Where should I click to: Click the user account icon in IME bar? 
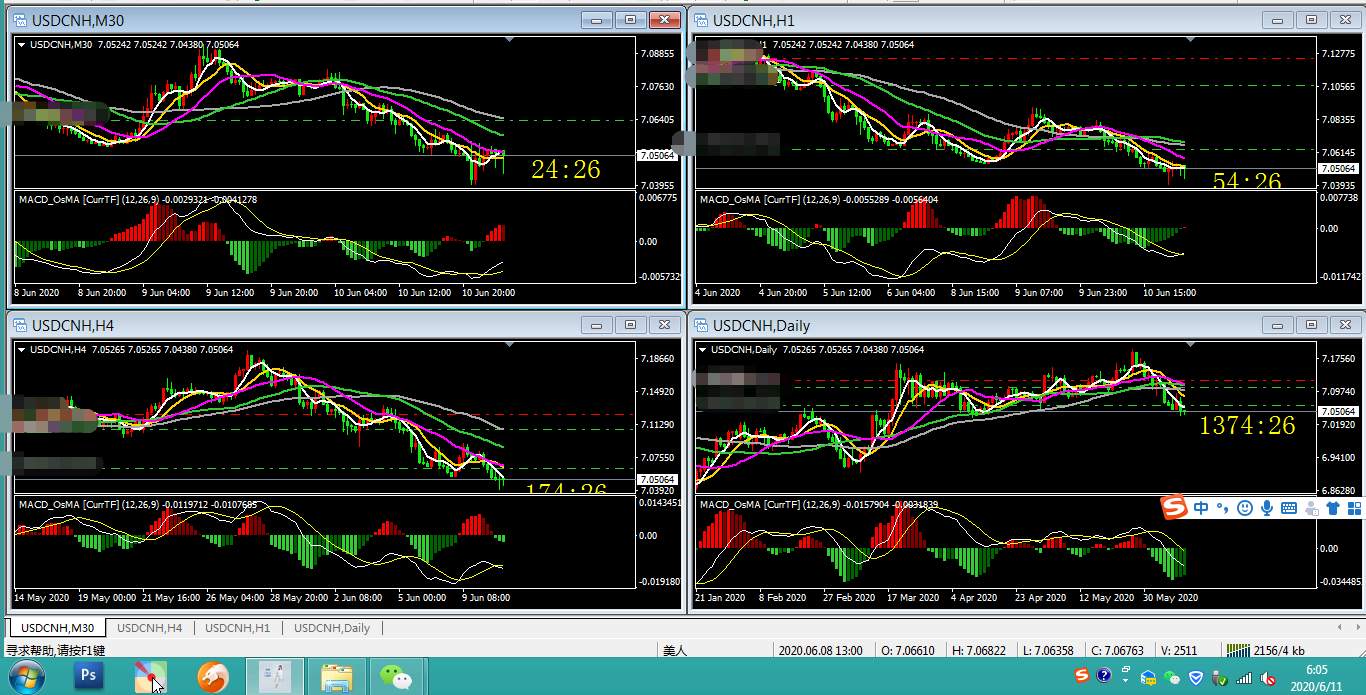click(1311, 508)
